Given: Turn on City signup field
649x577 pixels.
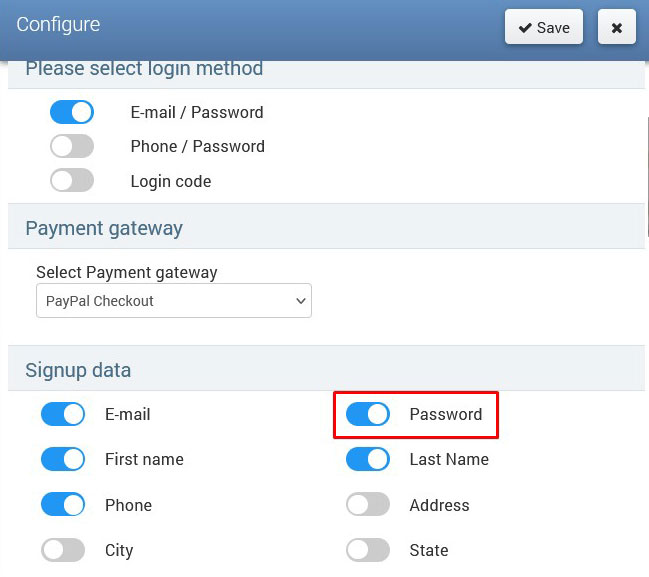Looking at the screenshot, I should pos(63,550).
